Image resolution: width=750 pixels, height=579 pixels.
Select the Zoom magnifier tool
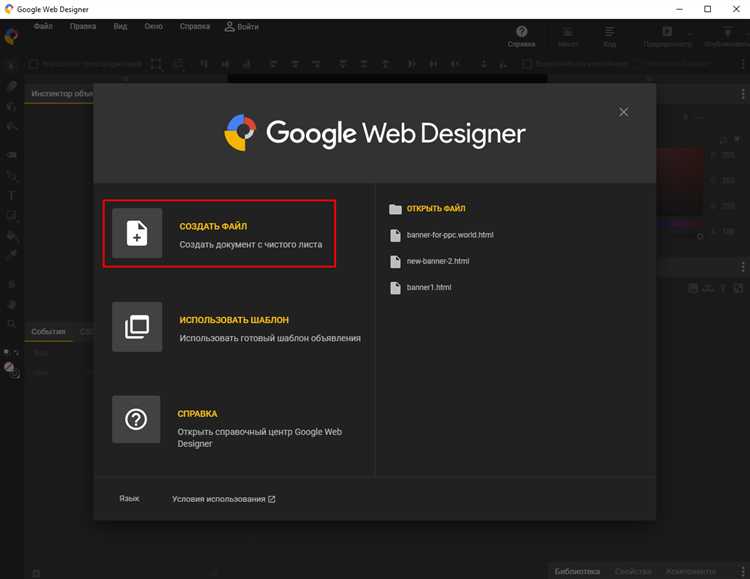point(11,324)
